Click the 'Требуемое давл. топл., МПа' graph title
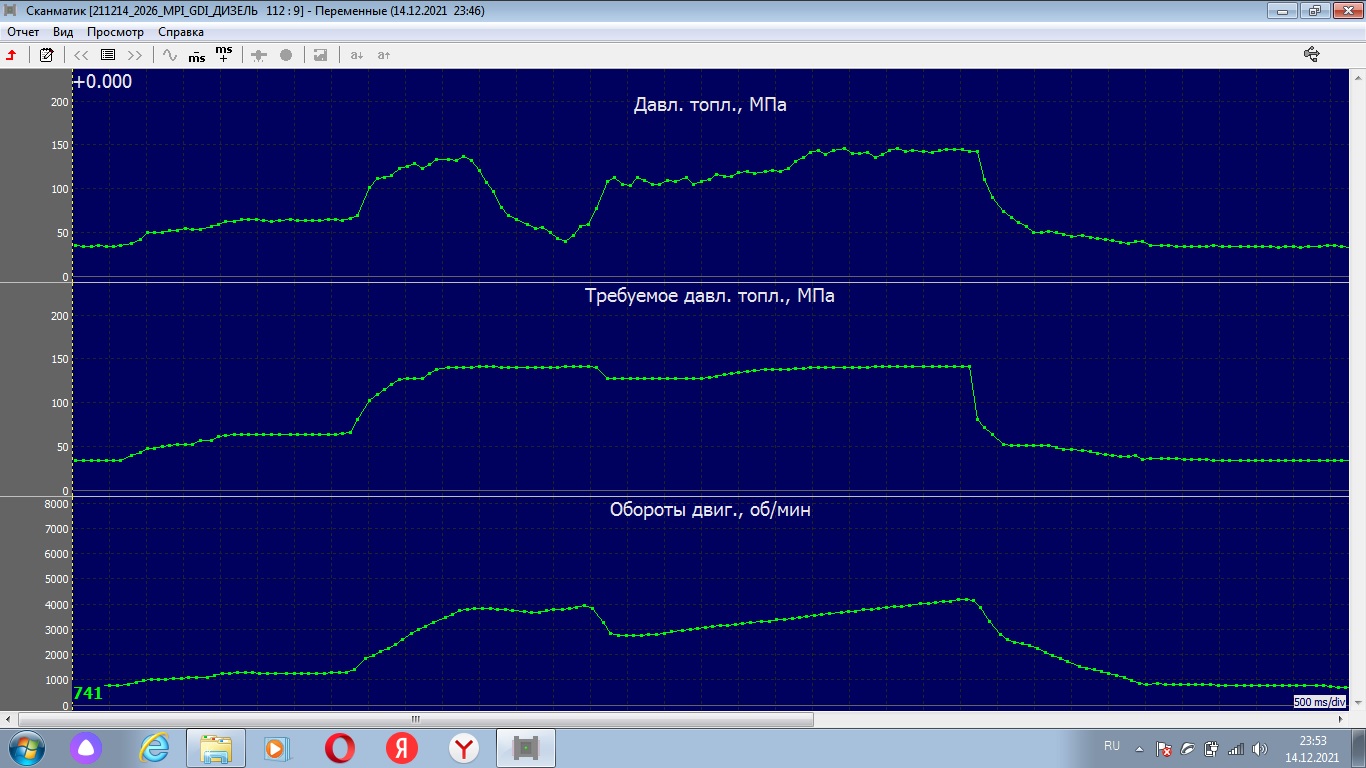 point(710,296)
